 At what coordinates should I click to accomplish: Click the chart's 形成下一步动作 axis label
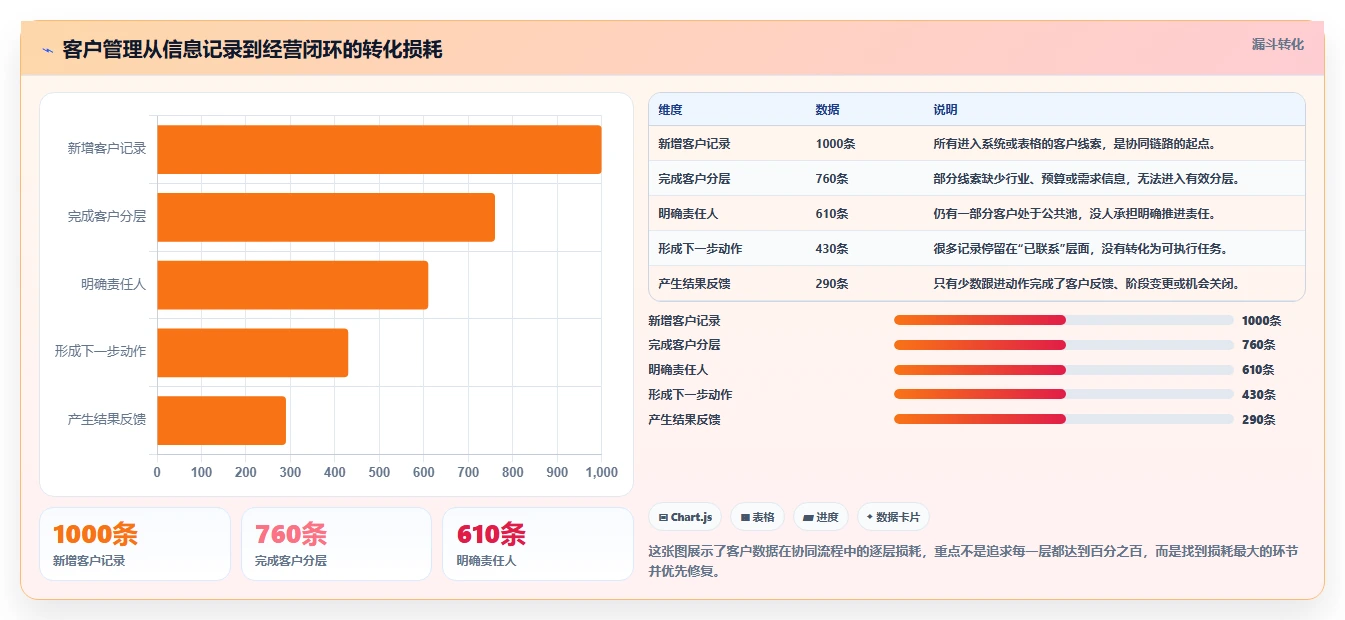pos(100,352)
